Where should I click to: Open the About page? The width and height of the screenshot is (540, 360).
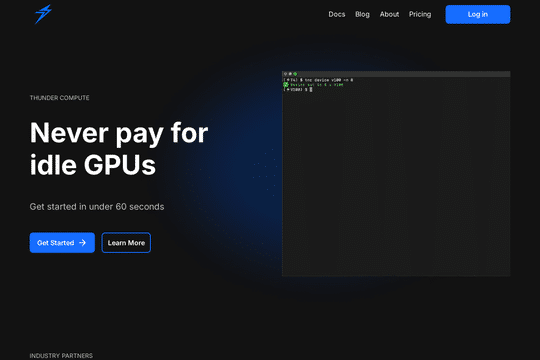389,14
